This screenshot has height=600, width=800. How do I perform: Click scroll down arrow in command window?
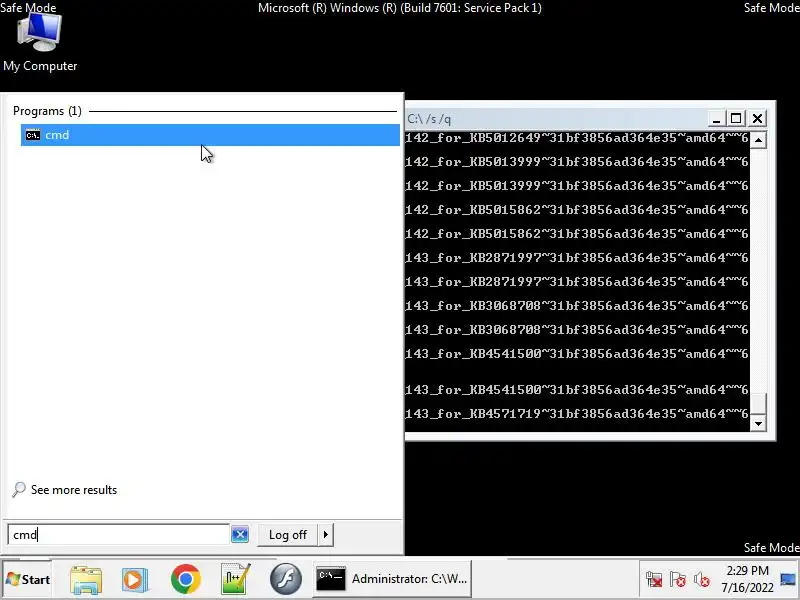coord(759,423)
